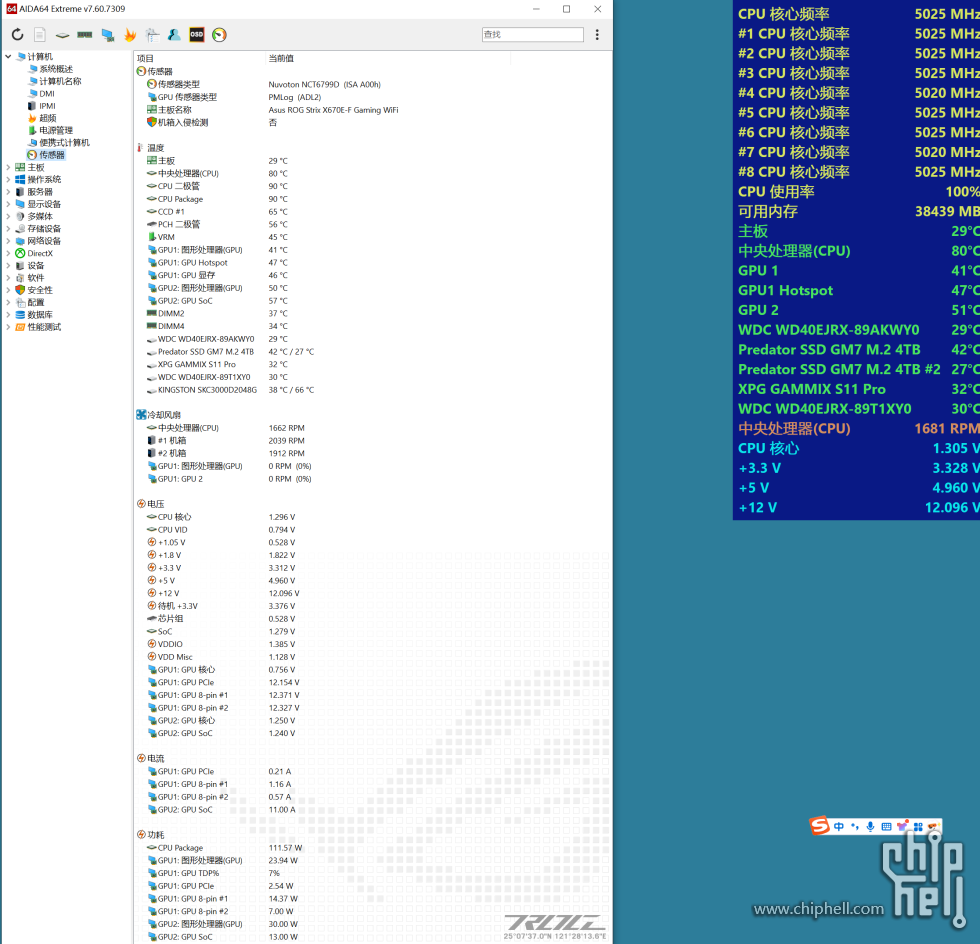980x944 pixels.
Task: Click the Sogou microphone voice input icon
Action: [870, 826]
